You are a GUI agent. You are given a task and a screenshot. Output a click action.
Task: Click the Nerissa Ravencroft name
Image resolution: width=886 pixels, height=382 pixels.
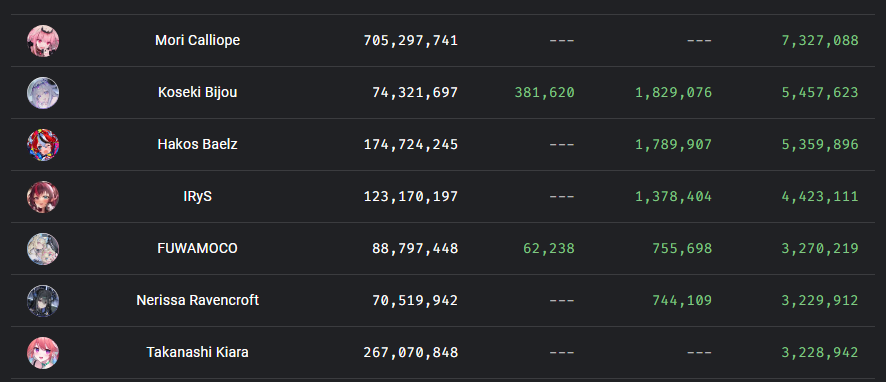(197, 301)
